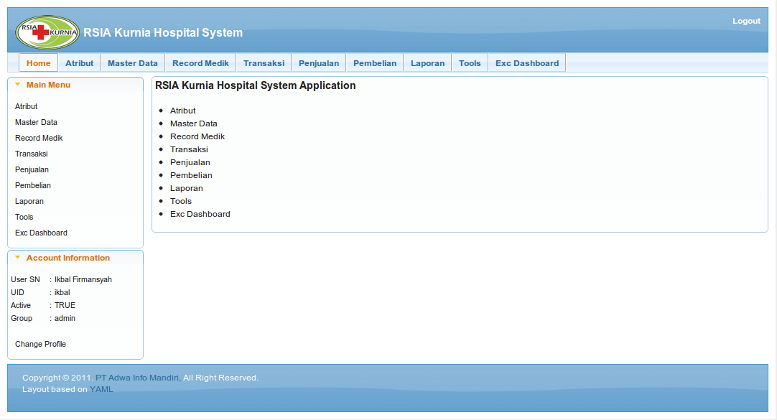
Task: Click the Main Menu panel heading text
Action: [x=49, y=85]
